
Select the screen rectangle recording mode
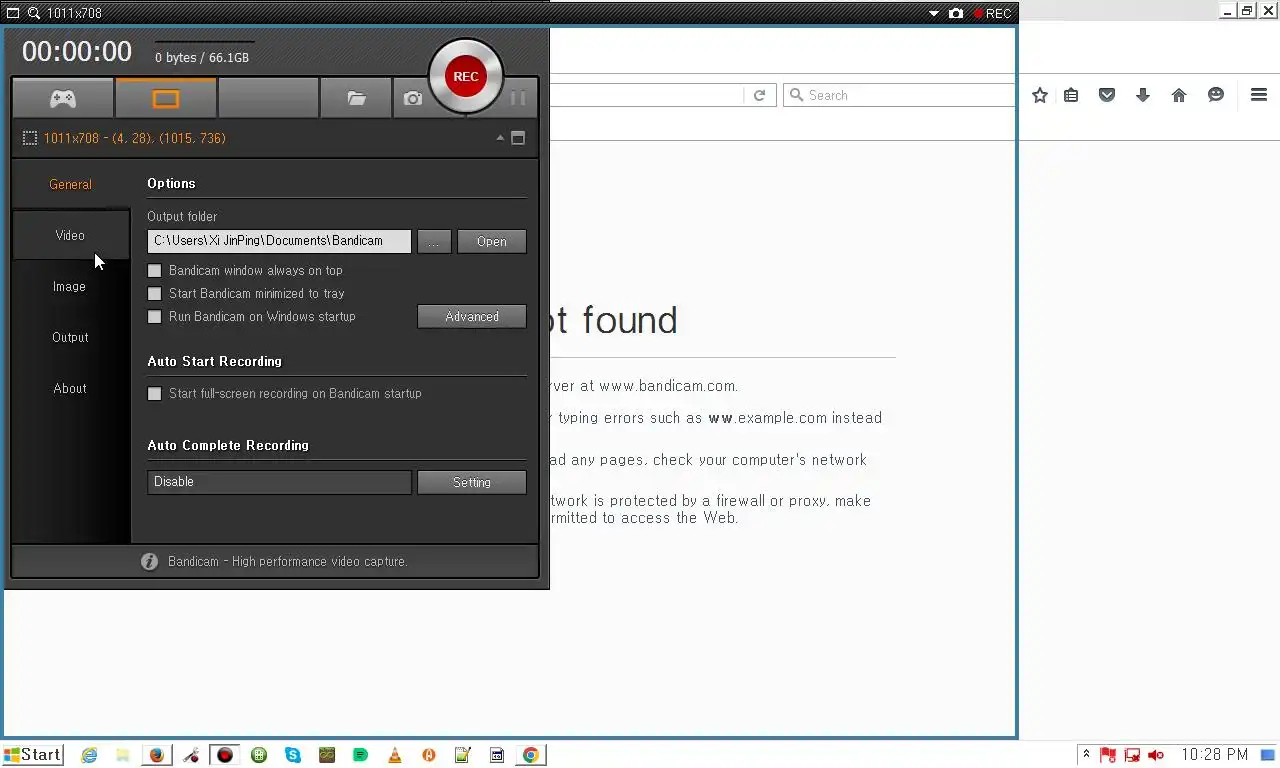[165, 98]
